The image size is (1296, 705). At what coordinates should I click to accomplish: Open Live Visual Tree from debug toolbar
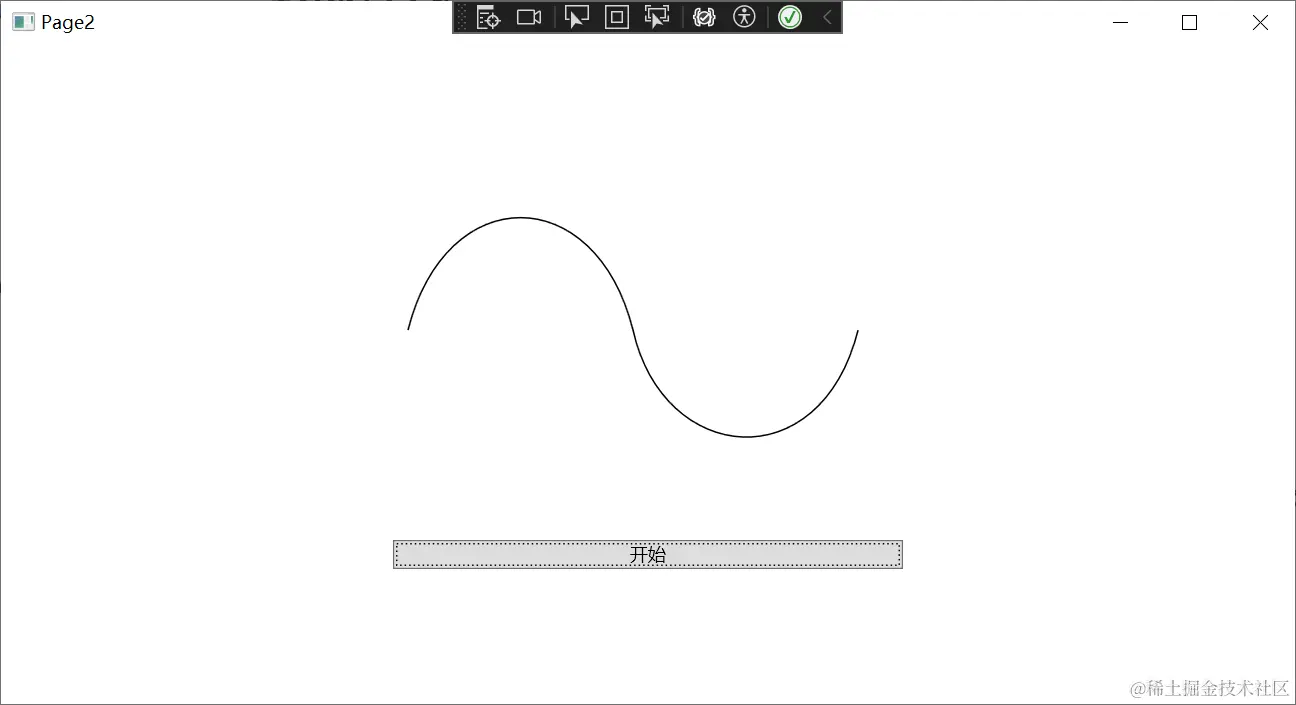click(x=488, y=17)
